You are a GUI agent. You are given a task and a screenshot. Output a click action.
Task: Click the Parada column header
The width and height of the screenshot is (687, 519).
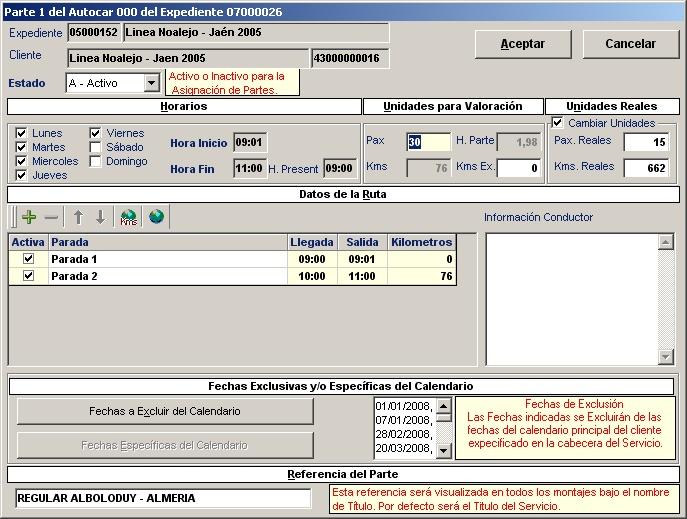tap(168, 242)
